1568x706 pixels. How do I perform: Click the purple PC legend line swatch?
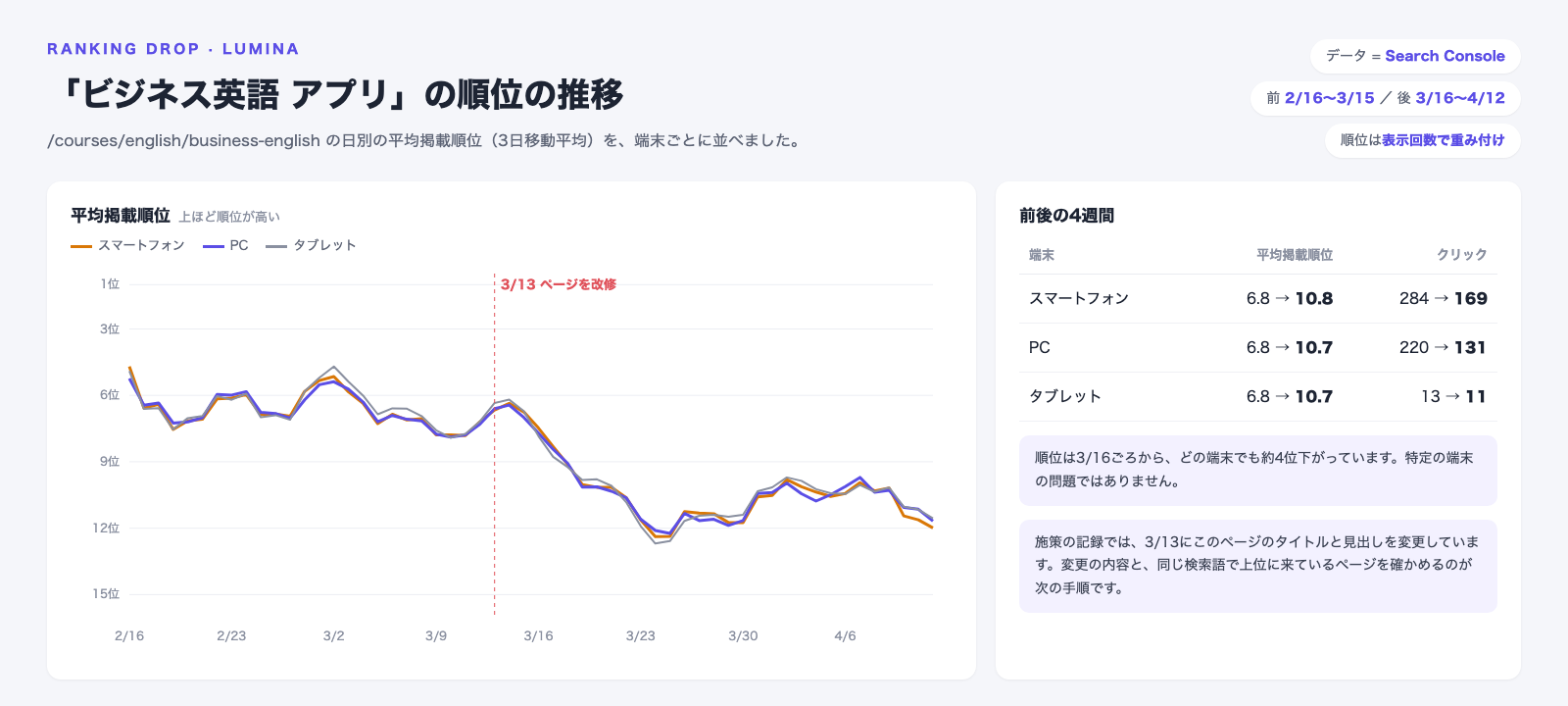[x=214, y=246]
